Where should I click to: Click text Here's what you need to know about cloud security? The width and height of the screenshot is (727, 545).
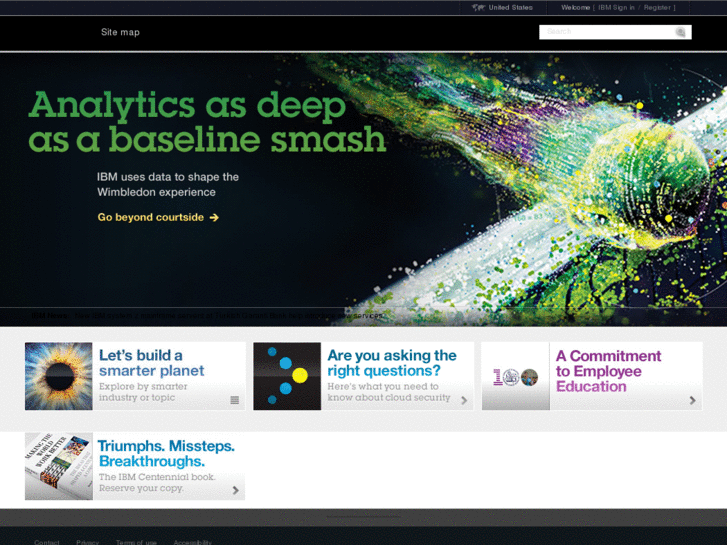click(x=389, y=392)
